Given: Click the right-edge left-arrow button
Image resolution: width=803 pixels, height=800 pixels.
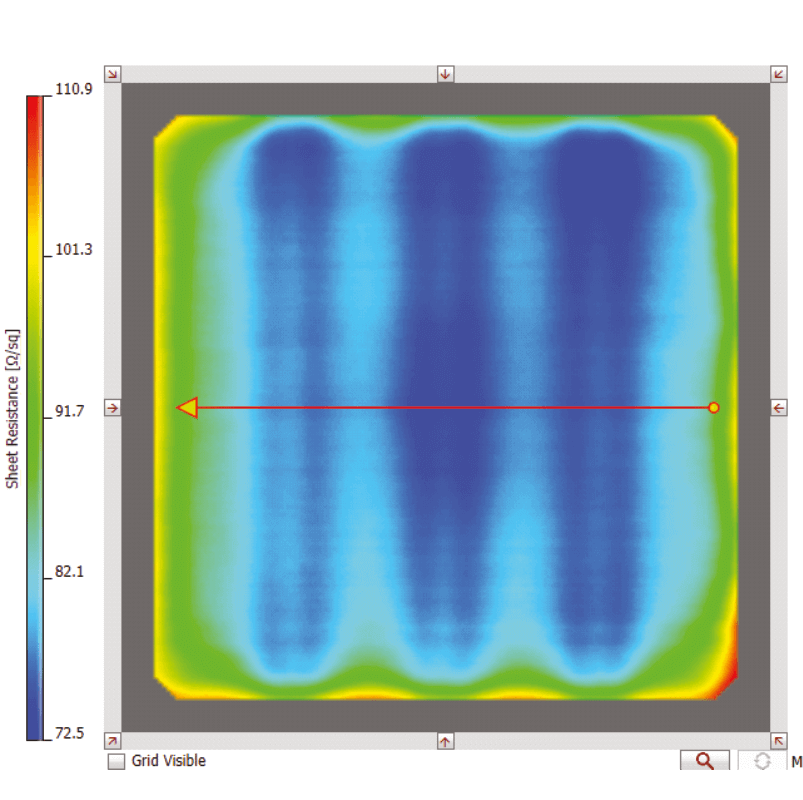Looking at the screenshot, I should tap(778, 407).
